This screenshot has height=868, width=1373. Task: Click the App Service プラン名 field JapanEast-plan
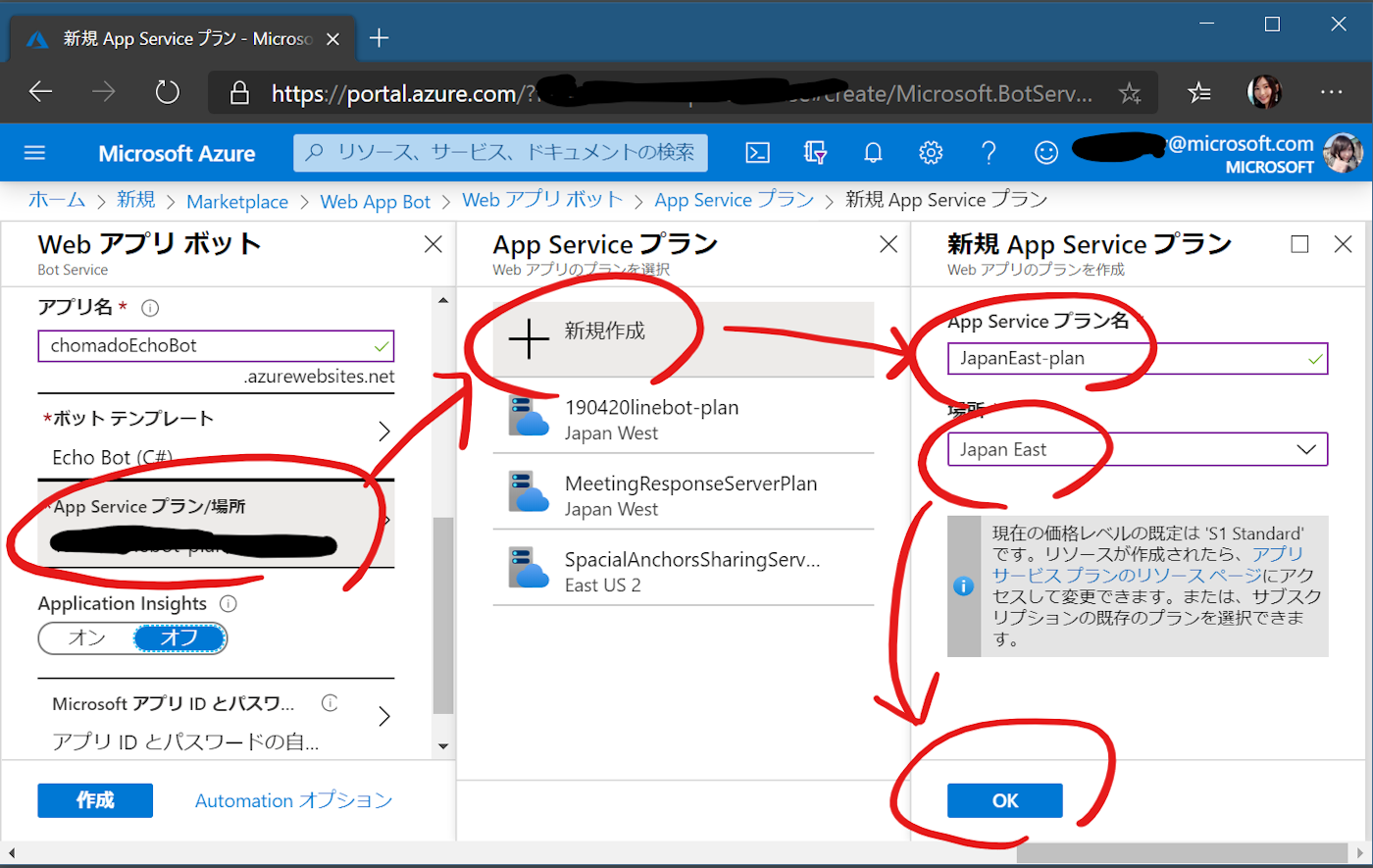pos(1138,358)
